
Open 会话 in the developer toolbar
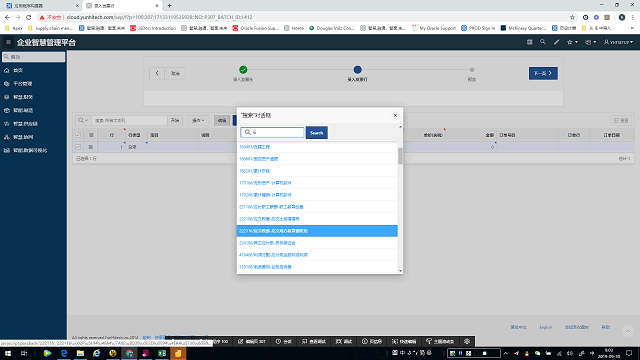point(284,342)
